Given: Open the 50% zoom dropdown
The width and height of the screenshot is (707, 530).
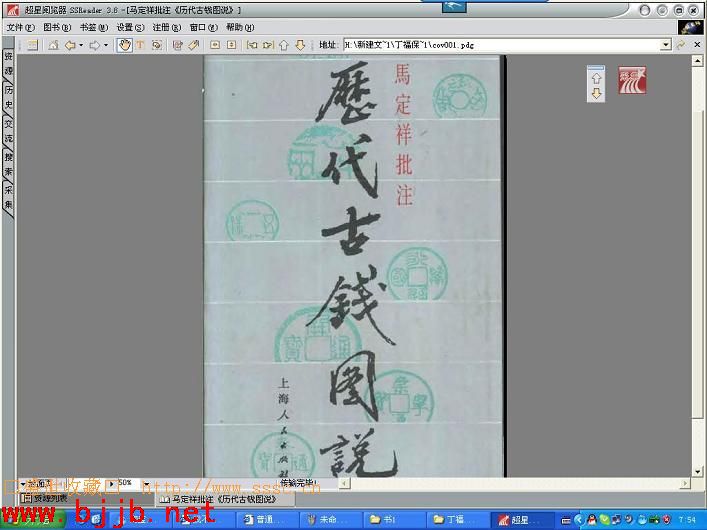Looking at the screenshot, I should point(147,484).
